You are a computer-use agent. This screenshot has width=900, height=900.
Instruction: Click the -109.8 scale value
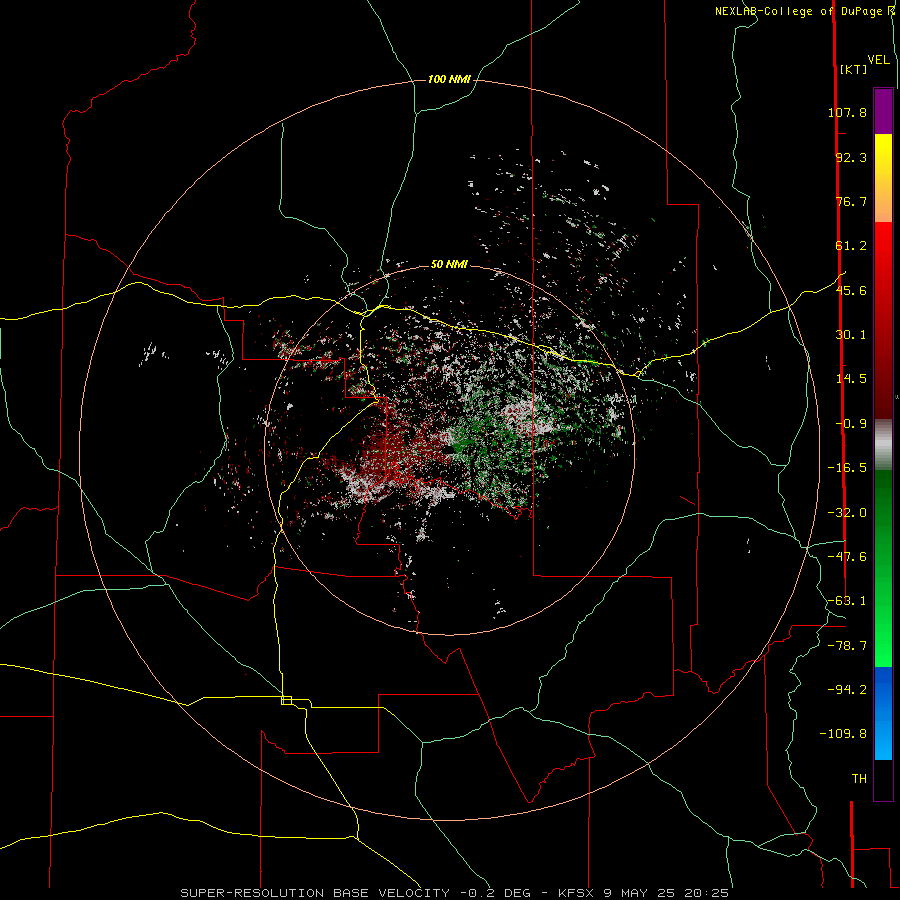(x=843, y=734)
